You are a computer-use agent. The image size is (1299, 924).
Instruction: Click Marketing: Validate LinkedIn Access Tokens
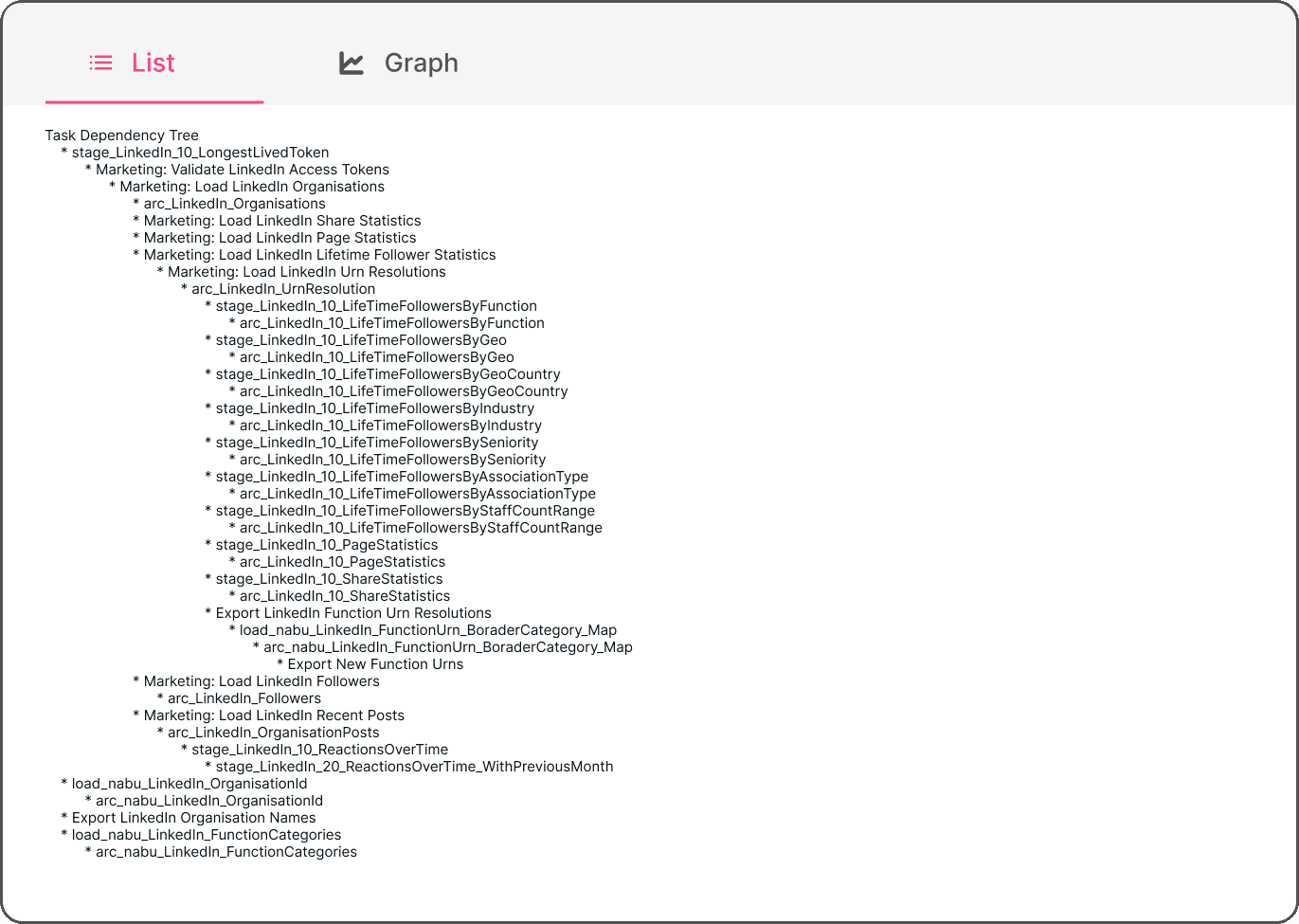243,170
